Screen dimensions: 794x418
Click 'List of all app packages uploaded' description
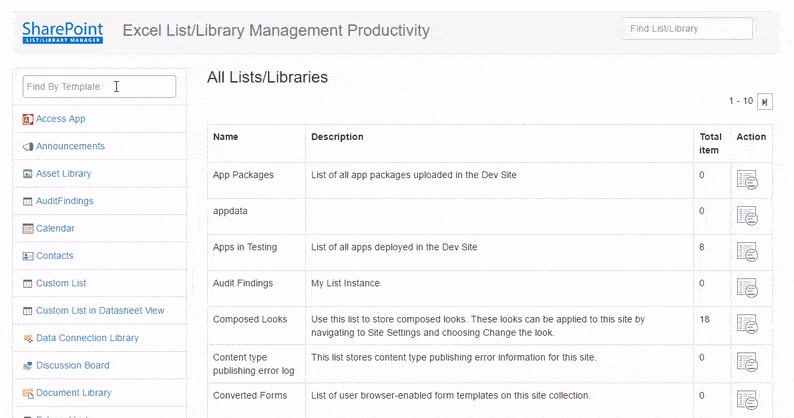(x=414, y=175)
